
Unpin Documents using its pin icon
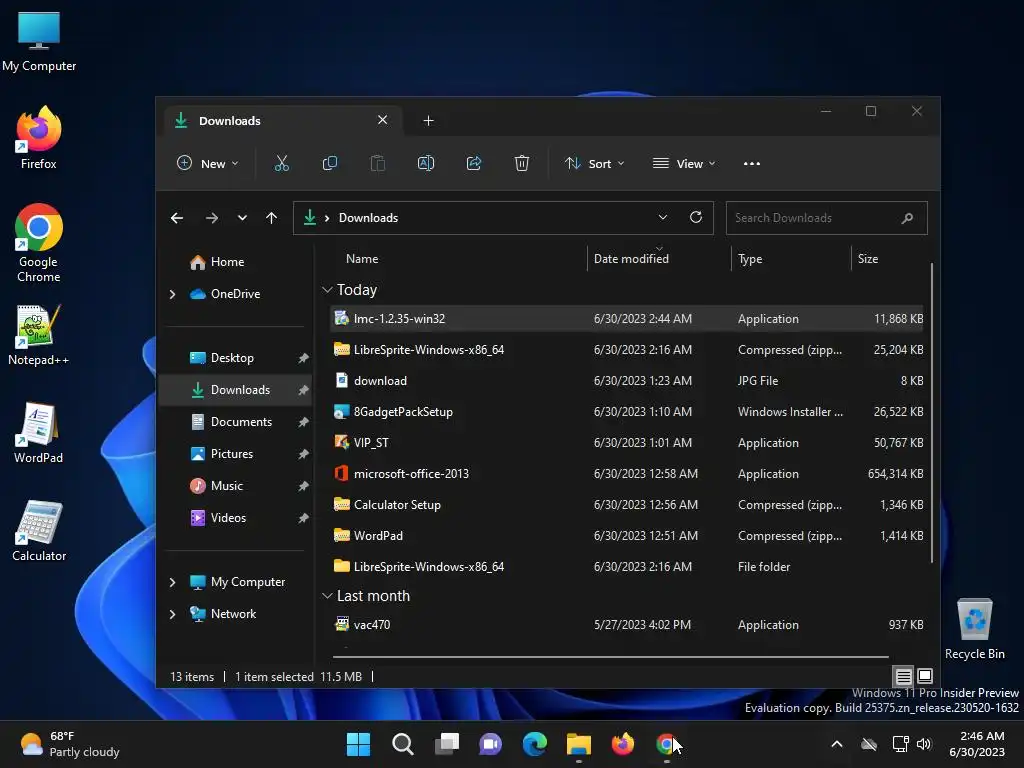303,422
